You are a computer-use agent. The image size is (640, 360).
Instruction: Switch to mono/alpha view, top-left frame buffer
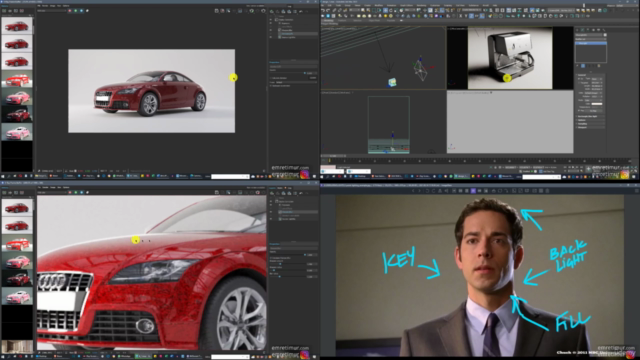tap(87, 11)
